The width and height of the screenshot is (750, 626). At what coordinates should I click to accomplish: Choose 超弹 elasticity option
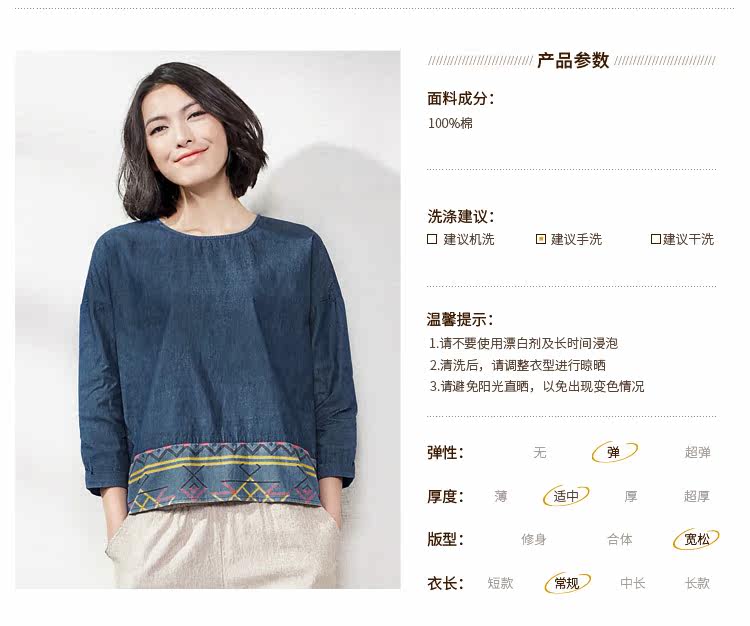pos(697,452)
